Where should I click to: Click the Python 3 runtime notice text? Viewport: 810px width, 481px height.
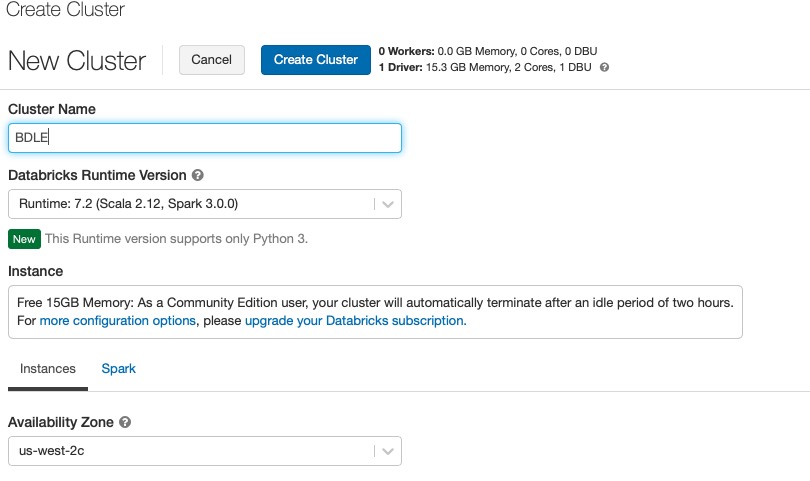click(x=176, y=239)
